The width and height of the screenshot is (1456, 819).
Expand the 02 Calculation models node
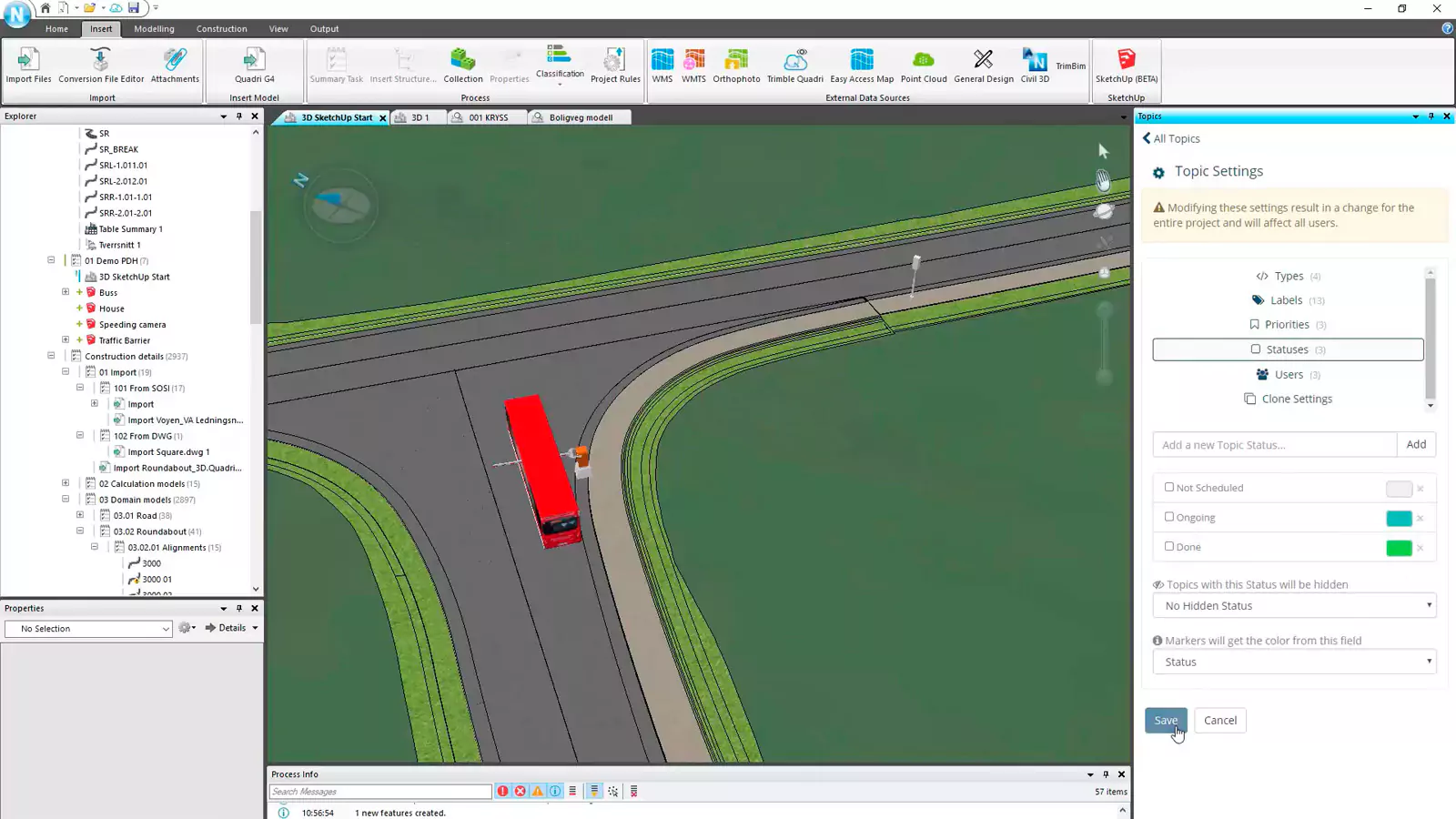(x=66, y=483)
